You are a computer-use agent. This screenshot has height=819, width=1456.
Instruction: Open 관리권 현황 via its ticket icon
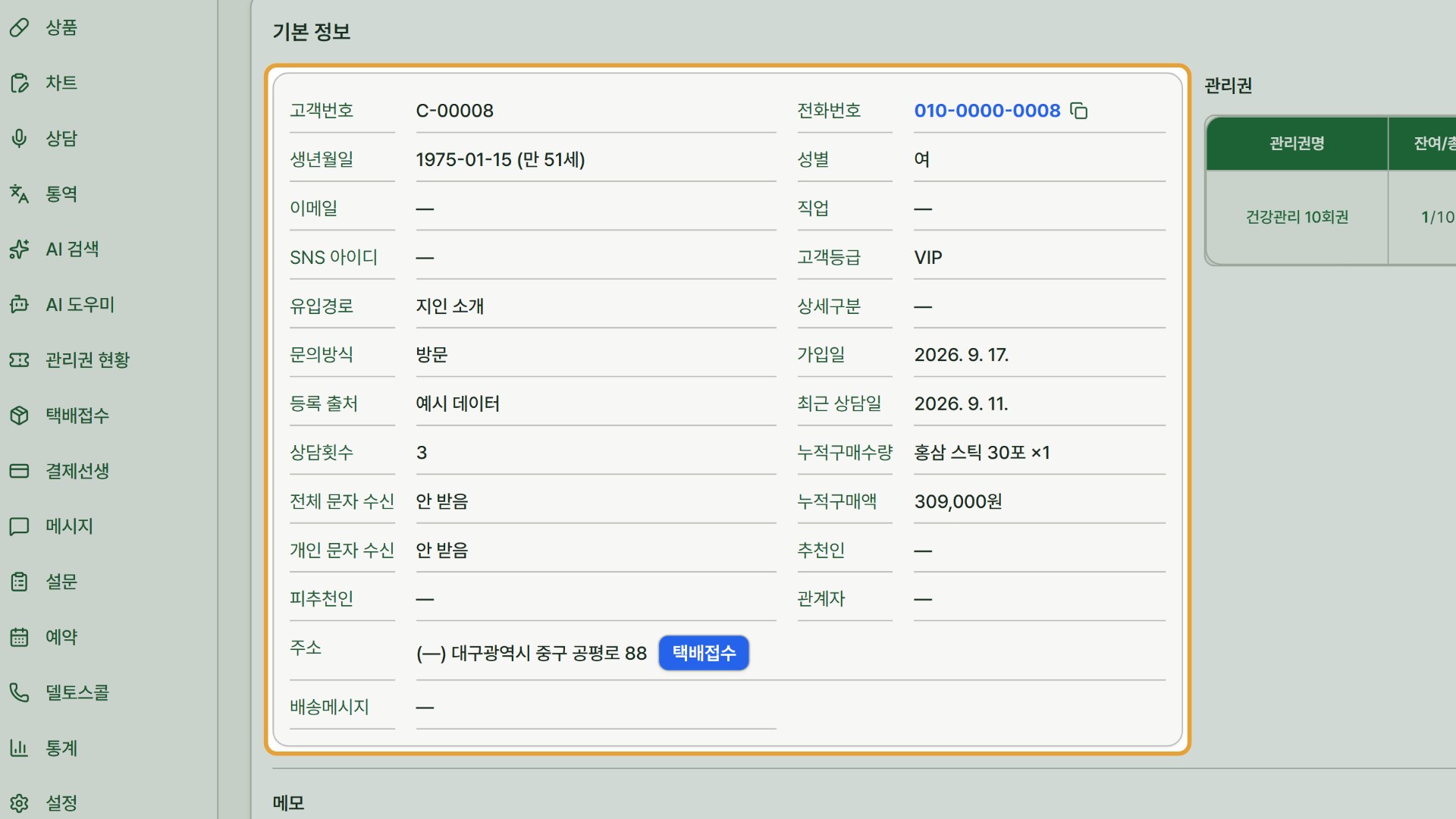point(19,360)
